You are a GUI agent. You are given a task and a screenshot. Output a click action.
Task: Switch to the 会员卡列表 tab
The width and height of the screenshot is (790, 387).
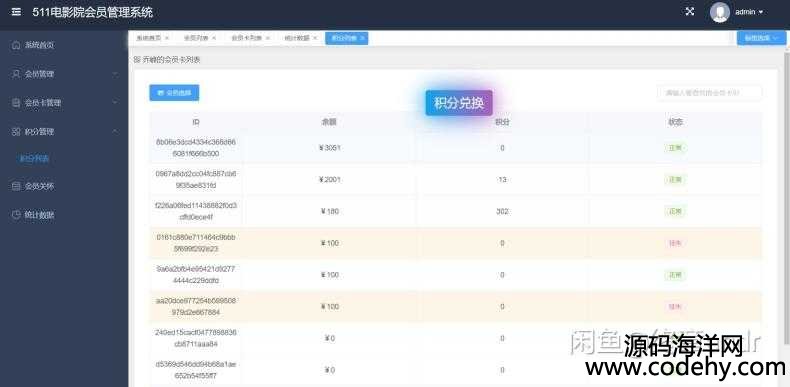(246, 38)
